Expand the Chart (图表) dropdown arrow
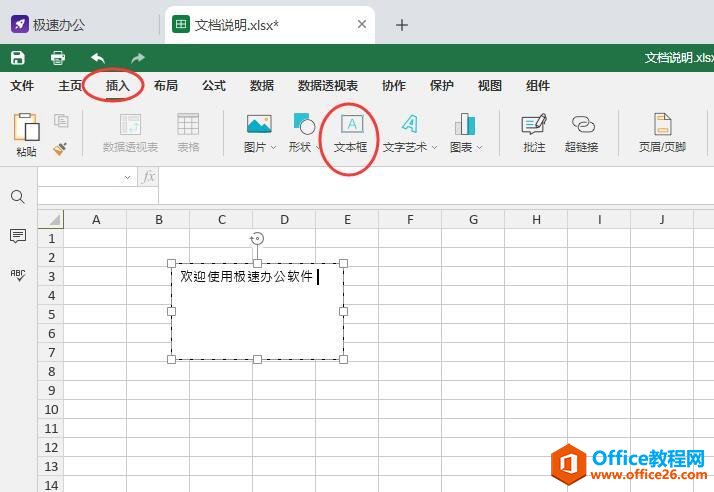The image size is (714, 492). (x=479, y=147)
